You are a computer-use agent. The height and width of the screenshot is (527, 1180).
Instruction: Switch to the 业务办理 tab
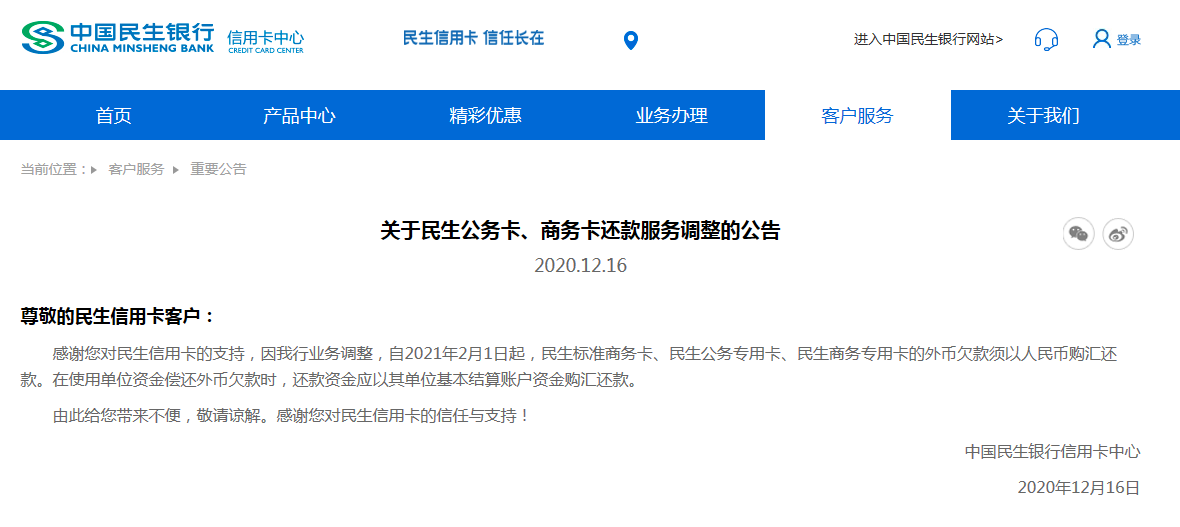[x=671, y=115]
